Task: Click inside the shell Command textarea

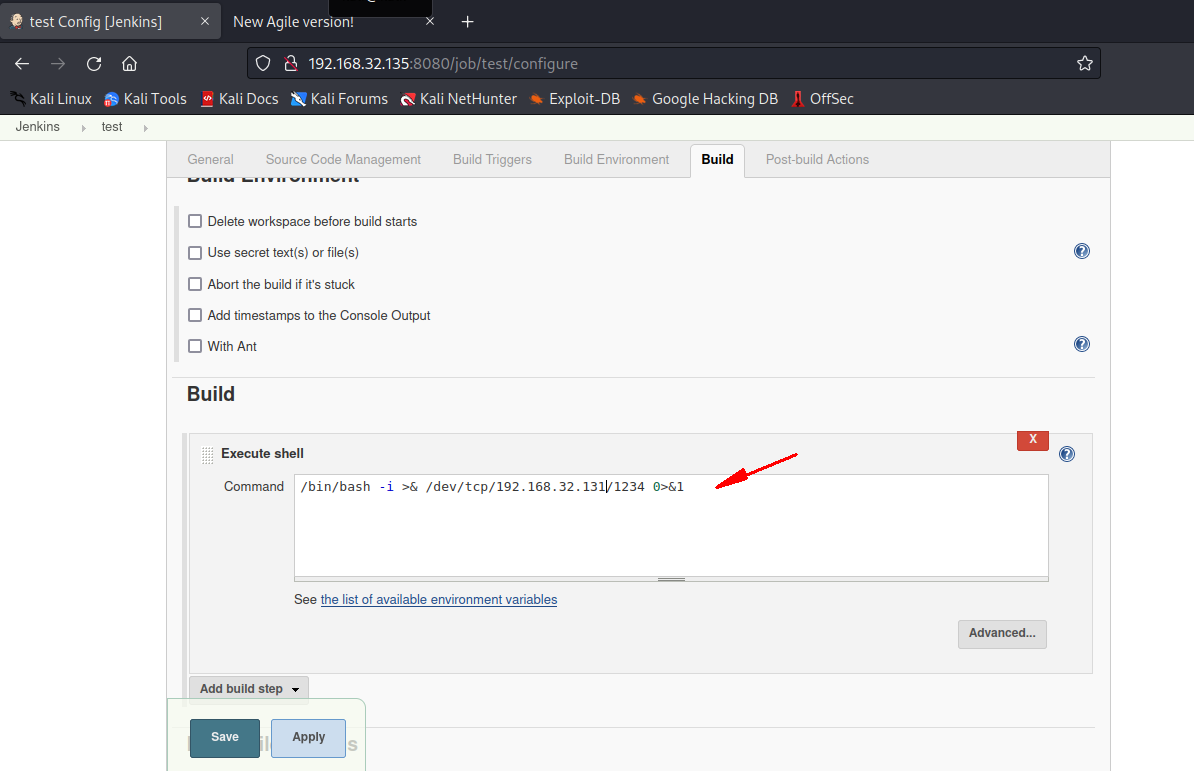Action: 671,525
